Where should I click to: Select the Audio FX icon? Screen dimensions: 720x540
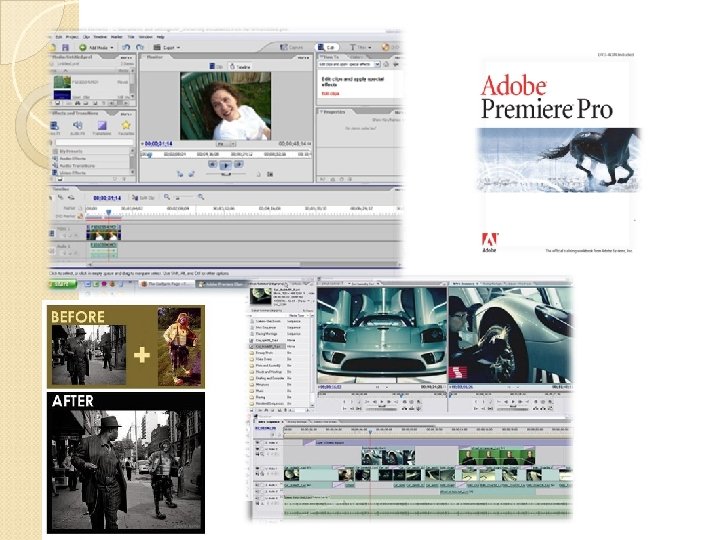pyautogui.click(x=78, y=125)
